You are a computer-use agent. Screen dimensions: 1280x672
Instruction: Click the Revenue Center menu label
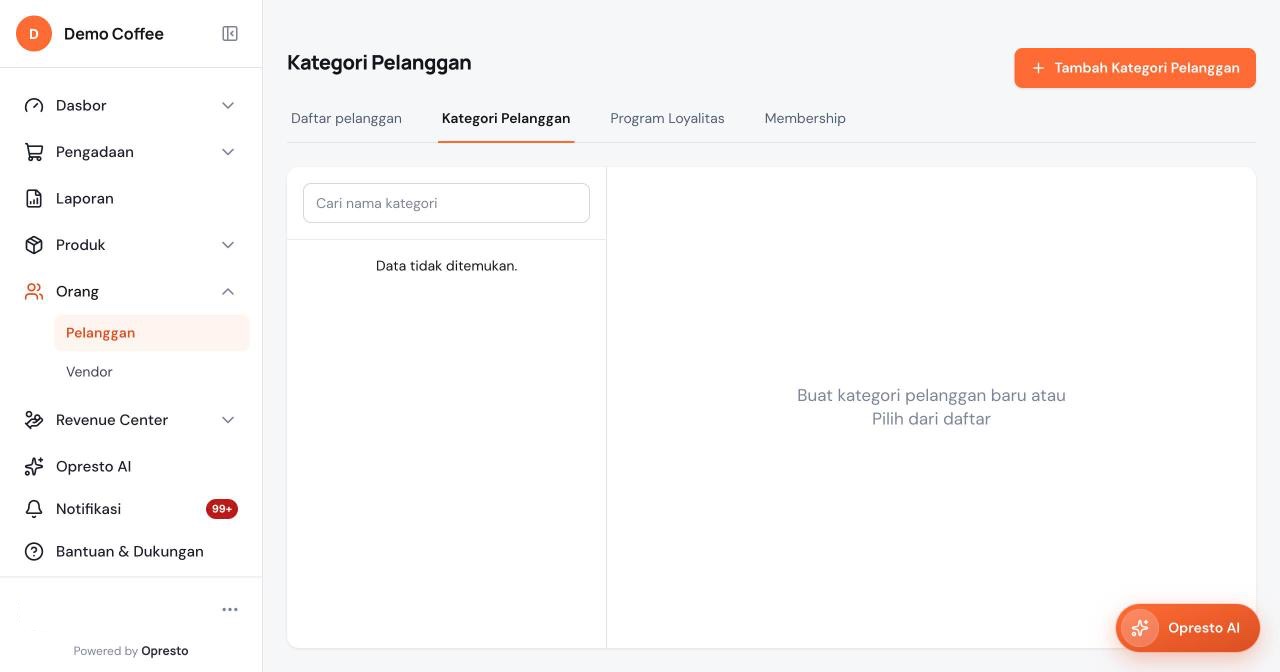tap(112, 420)
